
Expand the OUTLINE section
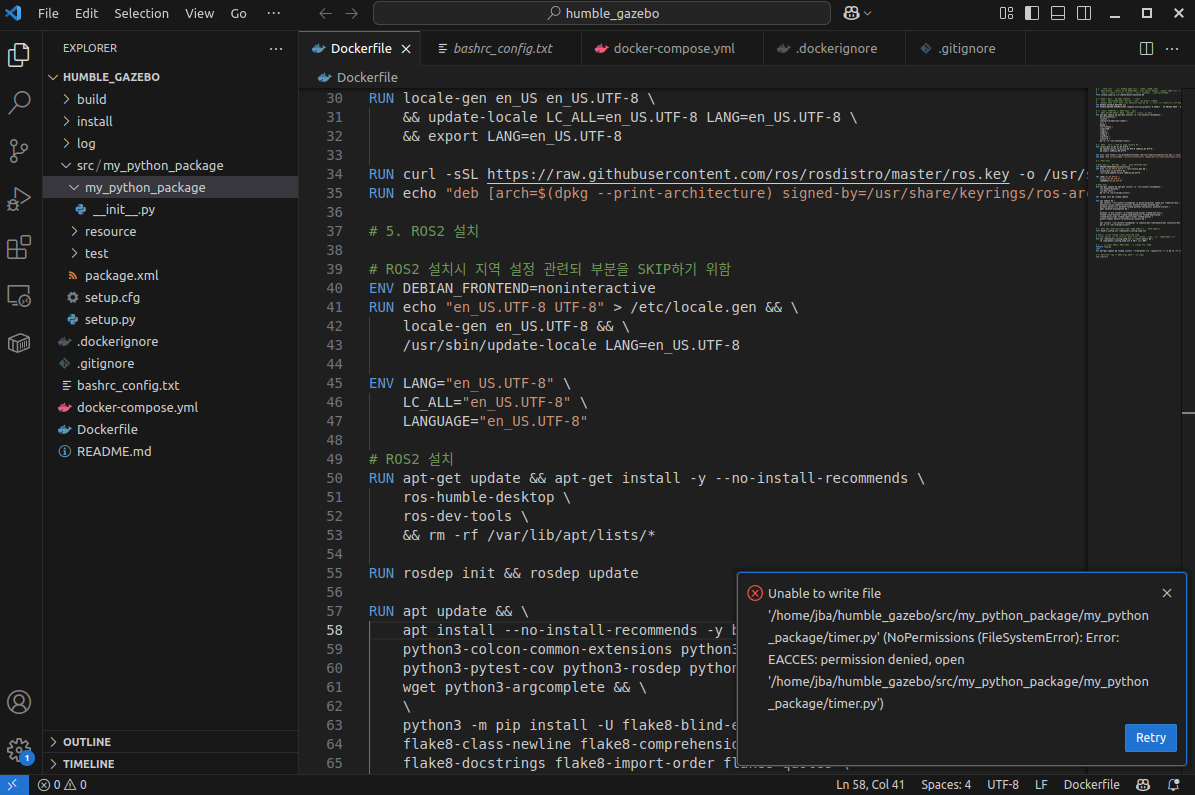click(x=87, y=742)
